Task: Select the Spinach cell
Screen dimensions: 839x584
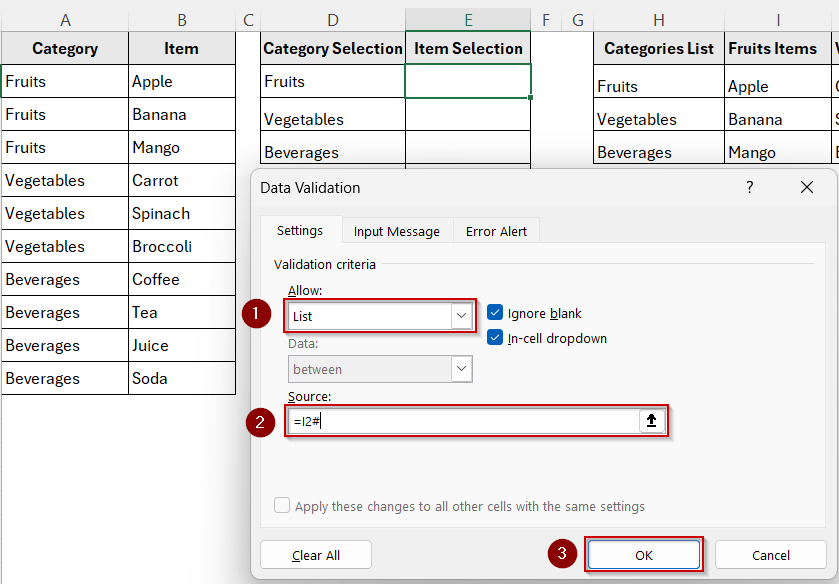Action: (x=182, y=213)
